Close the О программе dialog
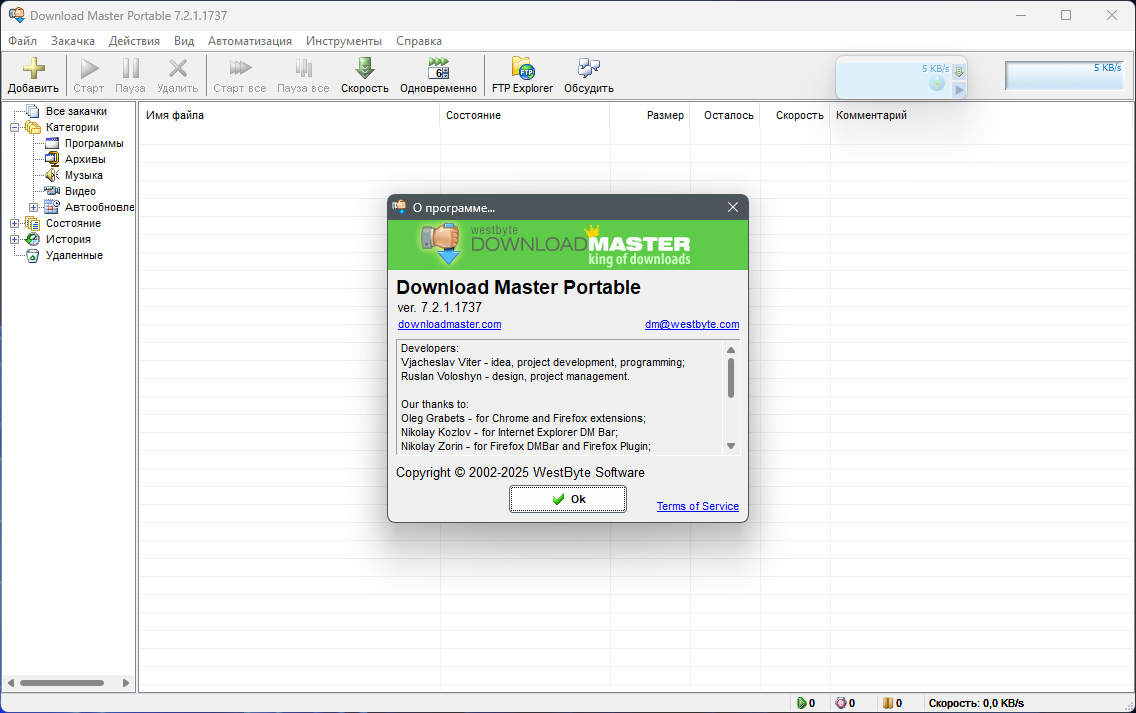Image resolution: width=1136 pixels, height=713 pixels. 733,207
